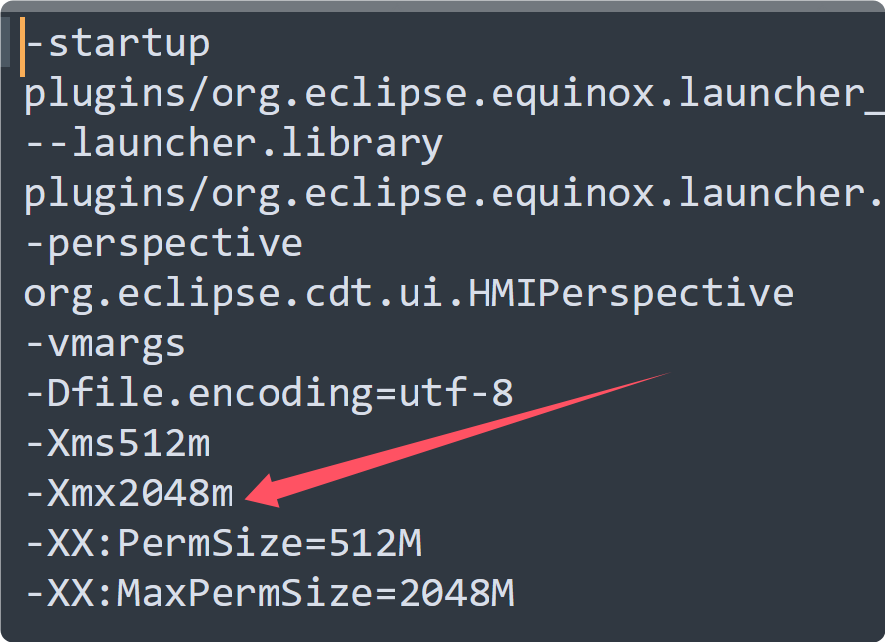
Task: Click the -XX:PermSize=512M line
Action: (x=224, y=544)
